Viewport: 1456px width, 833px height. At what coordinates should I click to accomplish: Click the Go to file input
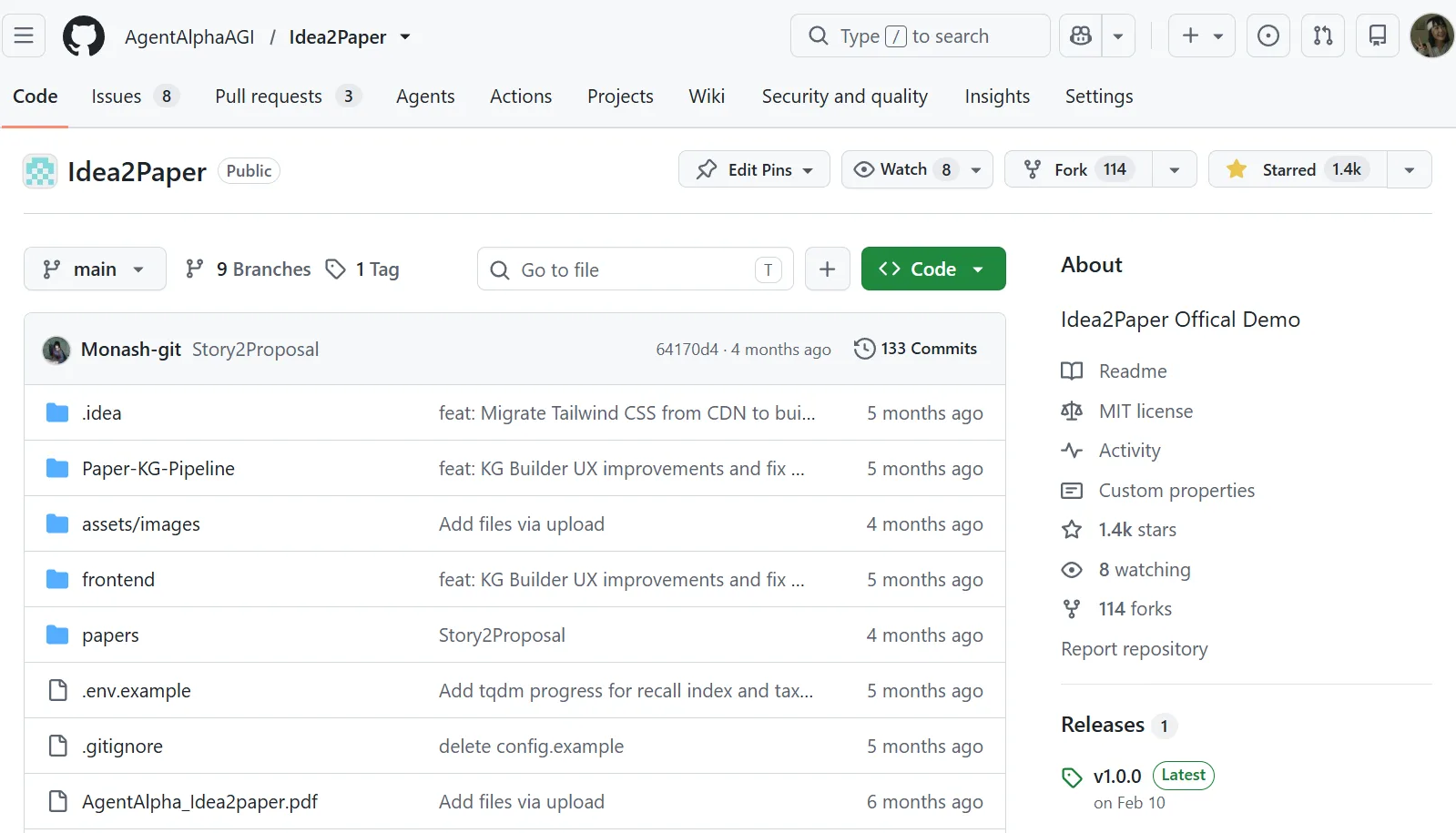(636, 269)
